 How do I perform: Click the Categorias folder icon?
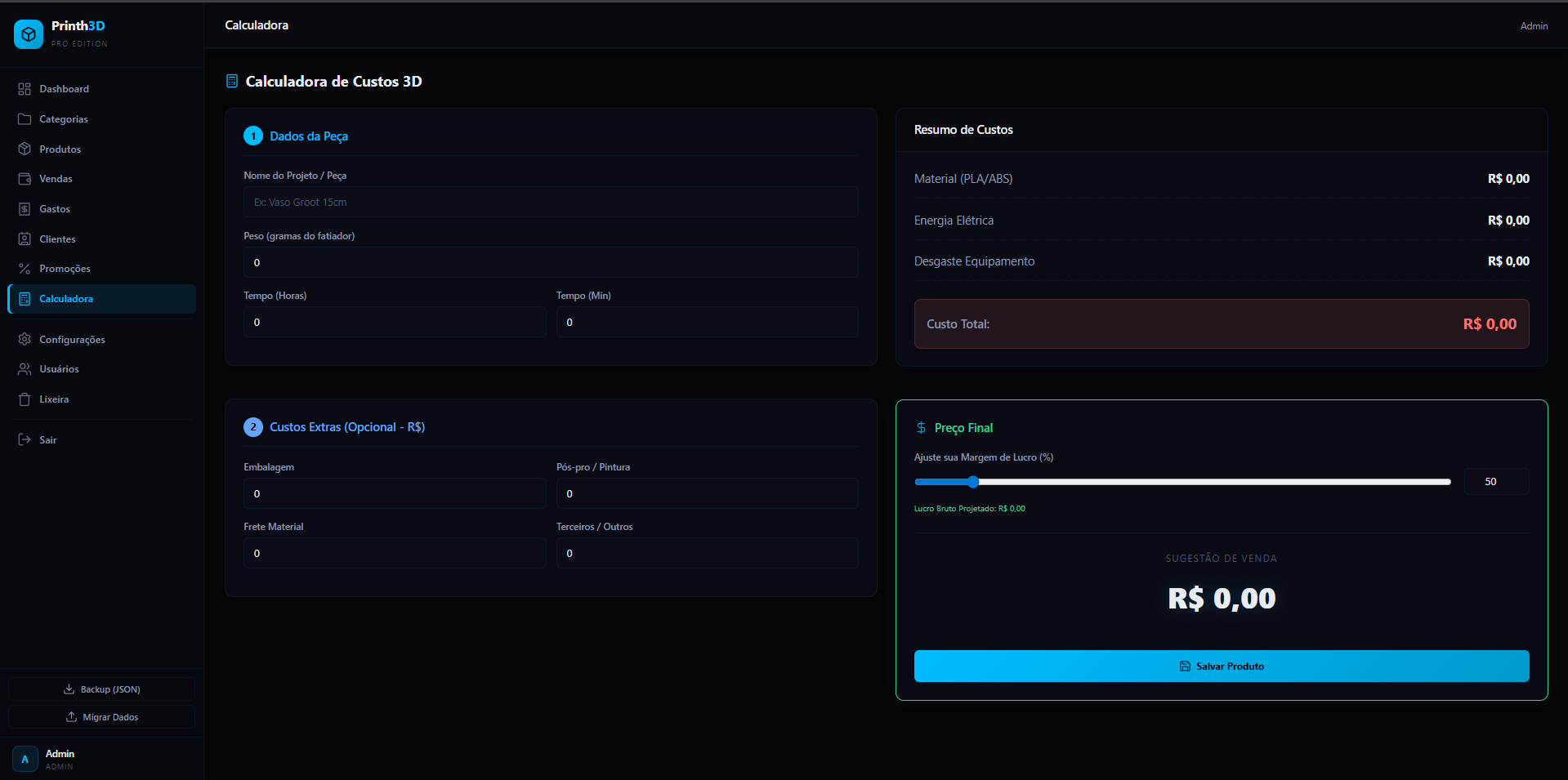tap(25, 119)
